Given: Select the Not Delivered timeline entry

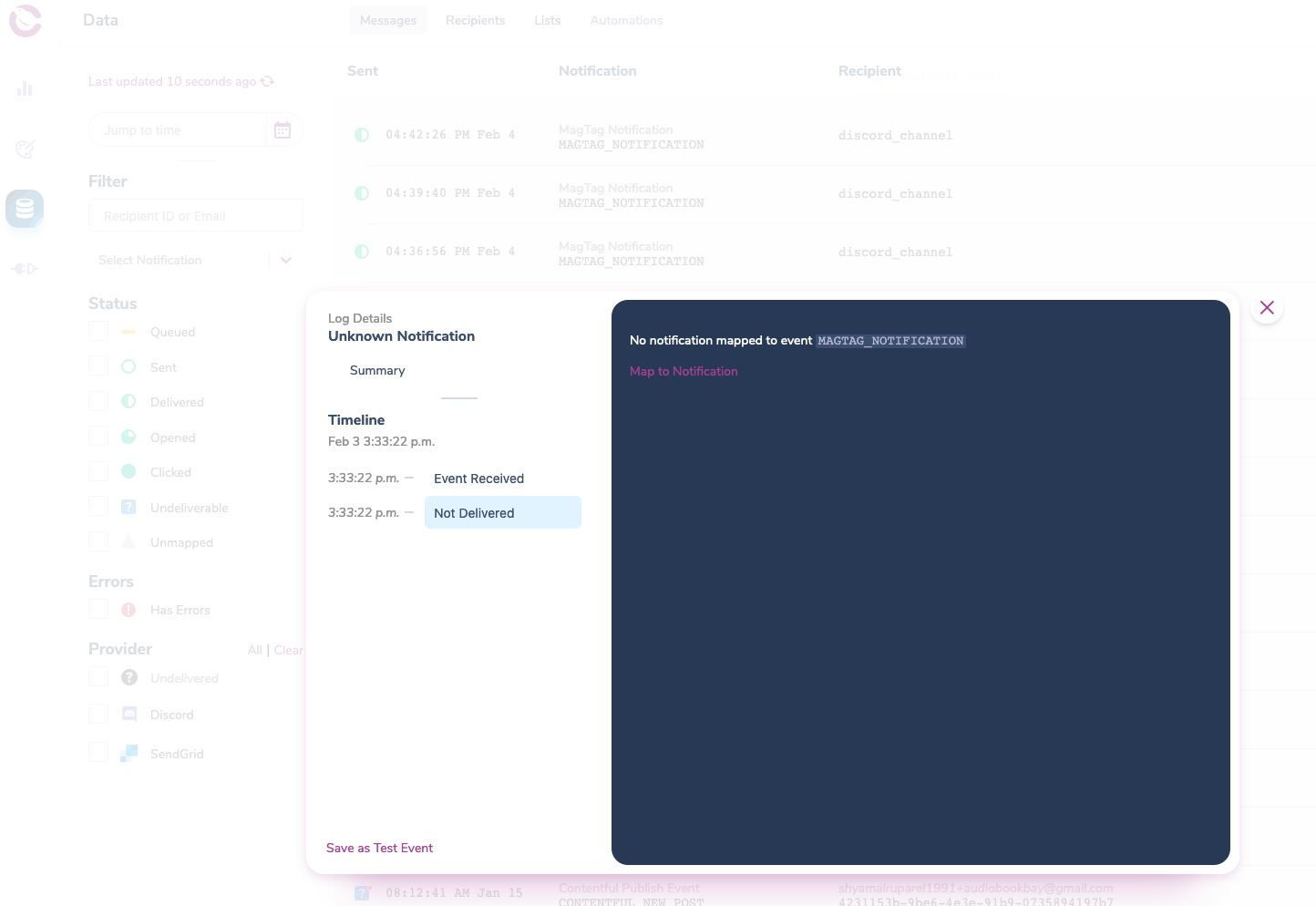Looking at the screenshot, I should 503,513.
